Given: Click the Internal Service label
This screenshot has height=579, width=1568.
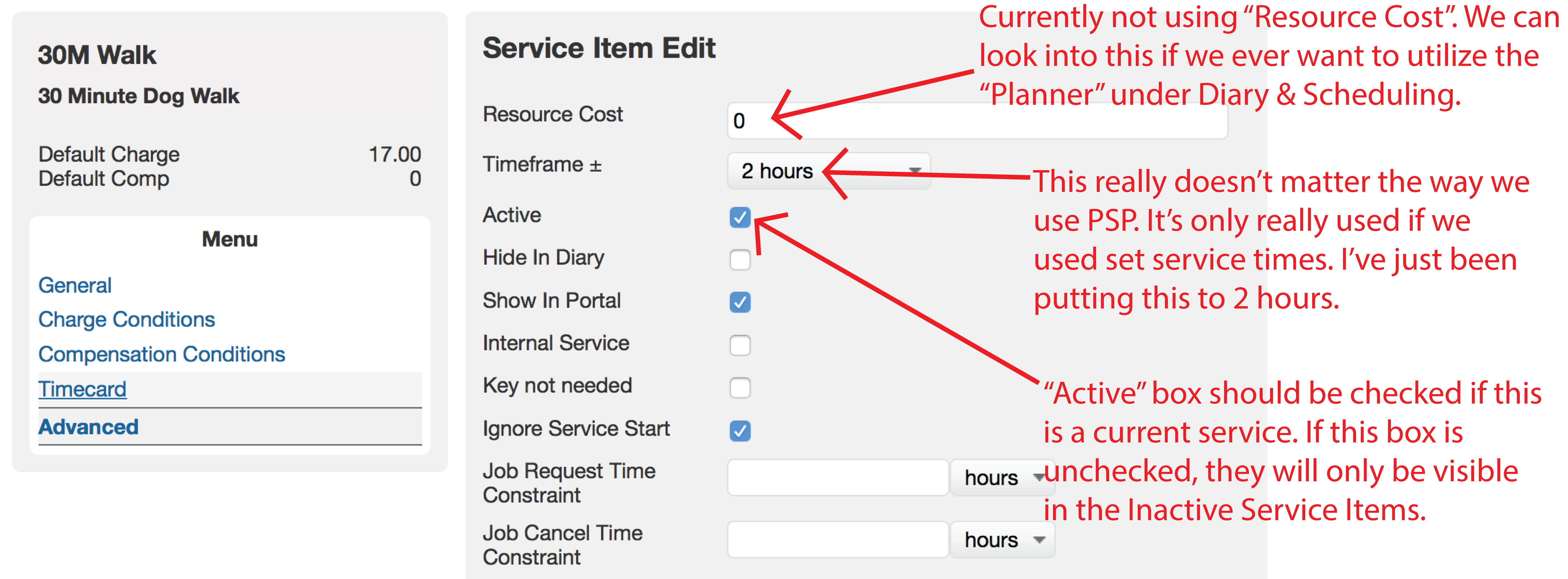Looking at the screenshot, I should coord(556,343).
